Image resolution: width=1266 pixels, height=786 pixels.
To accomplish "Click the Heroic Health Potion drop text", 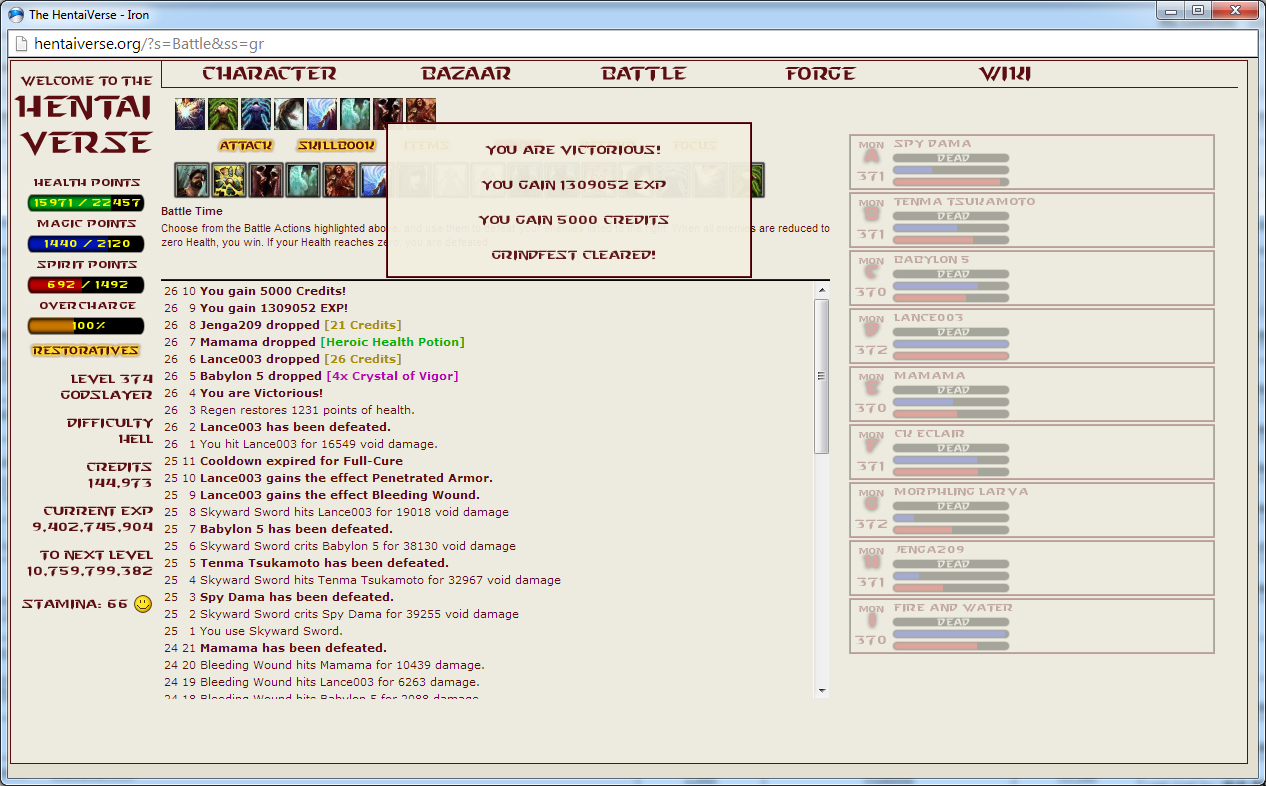I will (x=392, y=342).
